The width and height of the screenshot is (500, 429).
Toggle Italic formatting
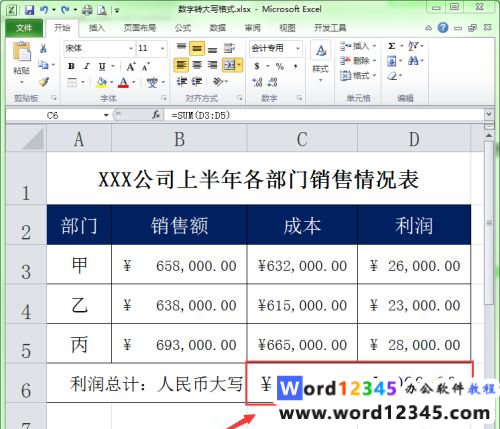tap(87, 66)
